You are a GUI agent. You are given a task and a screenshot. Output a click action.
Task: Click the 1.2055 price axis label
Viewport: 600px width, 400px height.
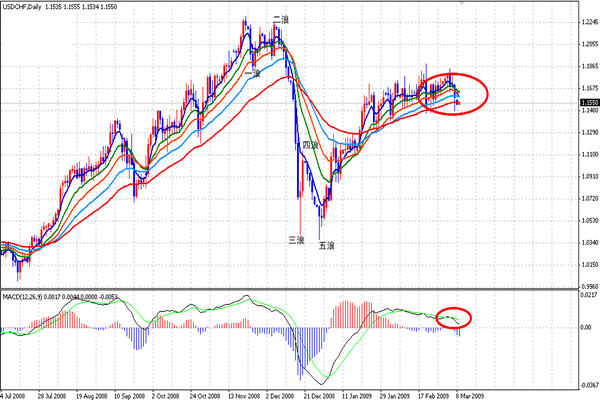click(590, 44)
